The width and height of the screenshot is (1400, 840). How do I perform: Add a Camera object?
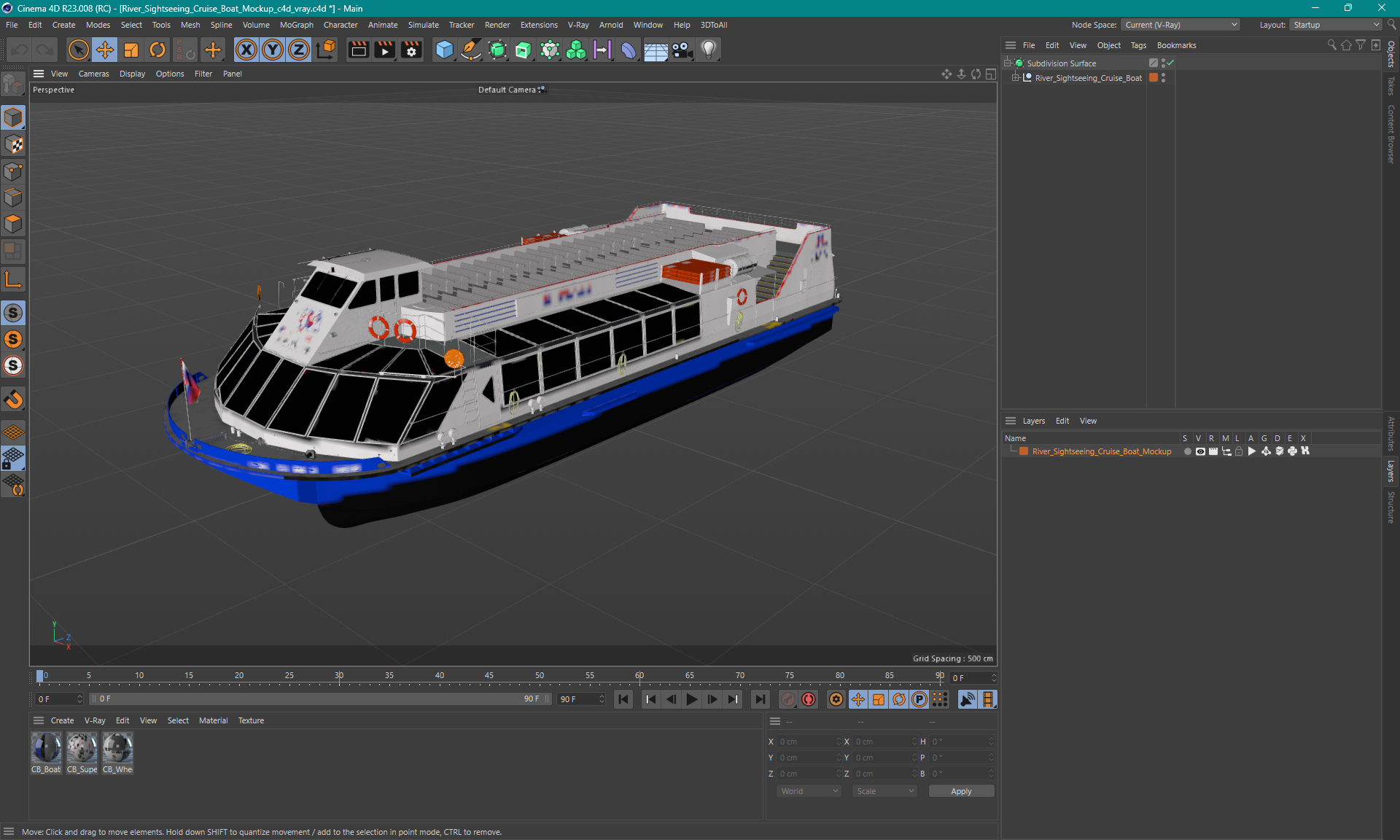coord(682,50)
